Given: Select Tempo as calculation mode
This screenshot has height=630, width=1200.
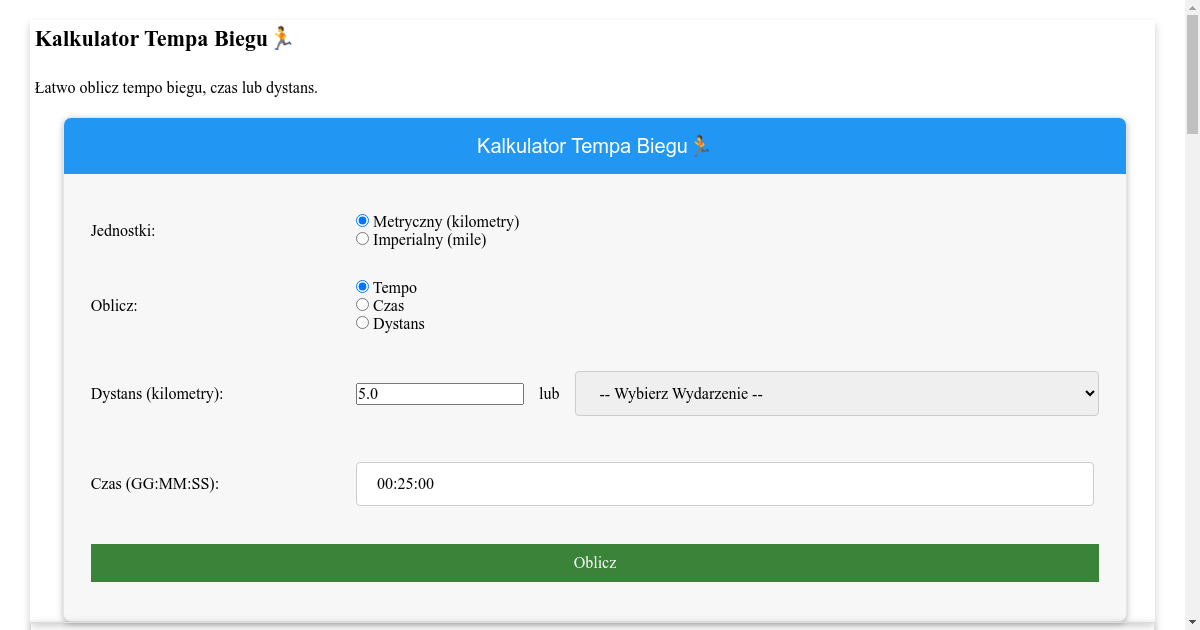Looking at the screenshot, I should point(362,286).
